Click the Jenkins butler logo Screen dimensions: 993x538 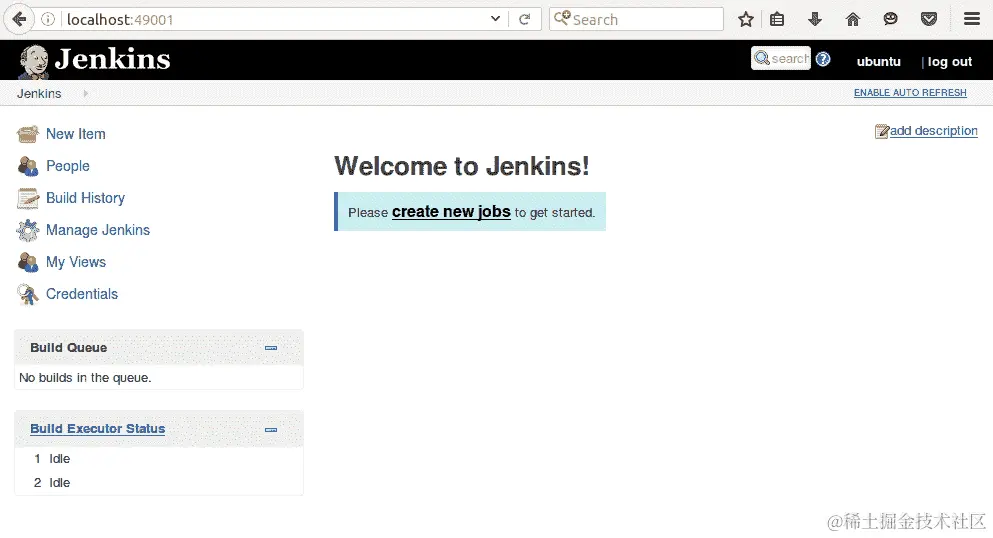click(34, 61)
